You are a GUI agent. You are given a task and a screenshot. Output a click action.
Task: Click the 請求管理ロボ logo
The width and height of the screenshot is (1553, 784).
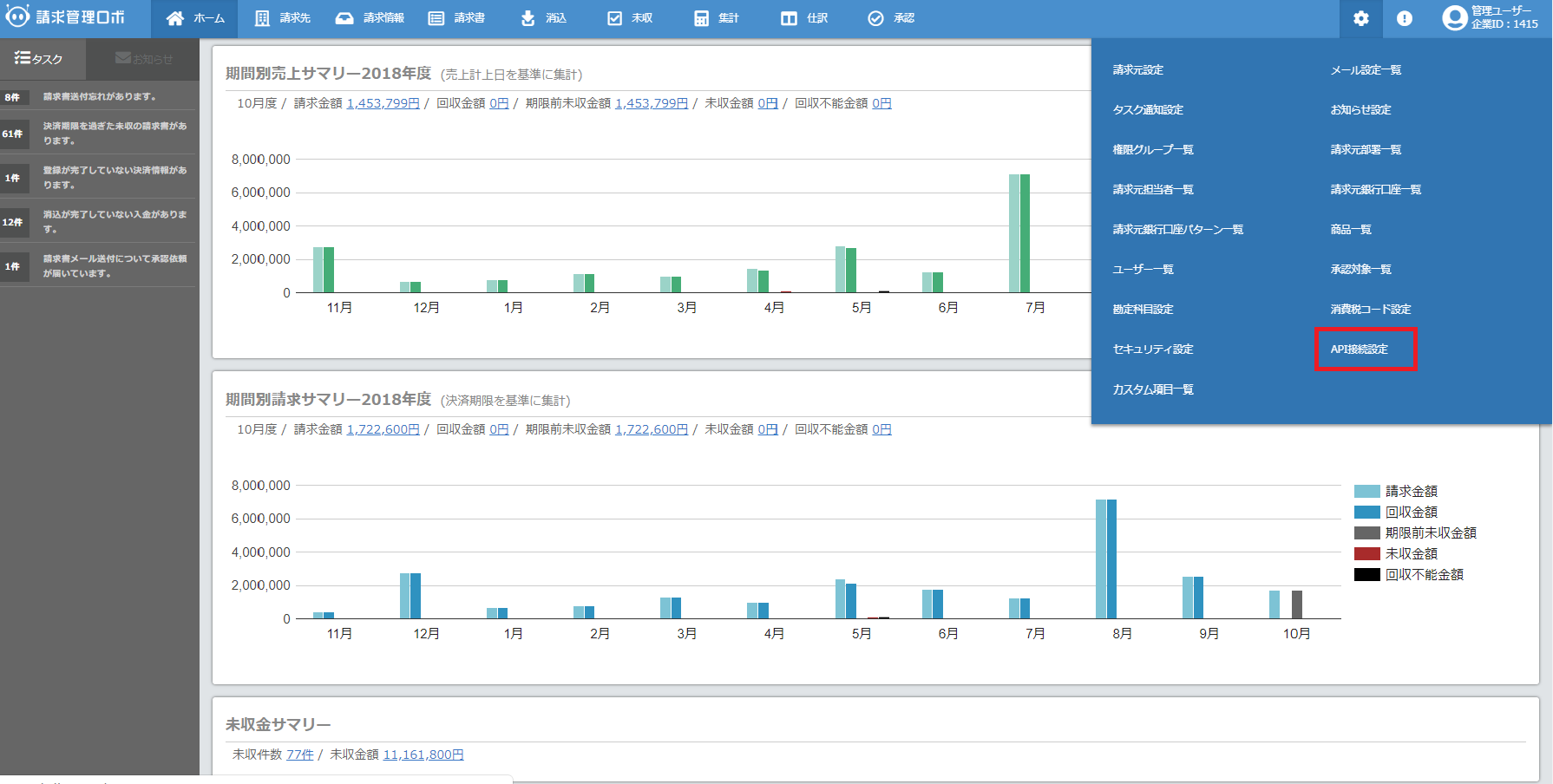coord(65,17)
